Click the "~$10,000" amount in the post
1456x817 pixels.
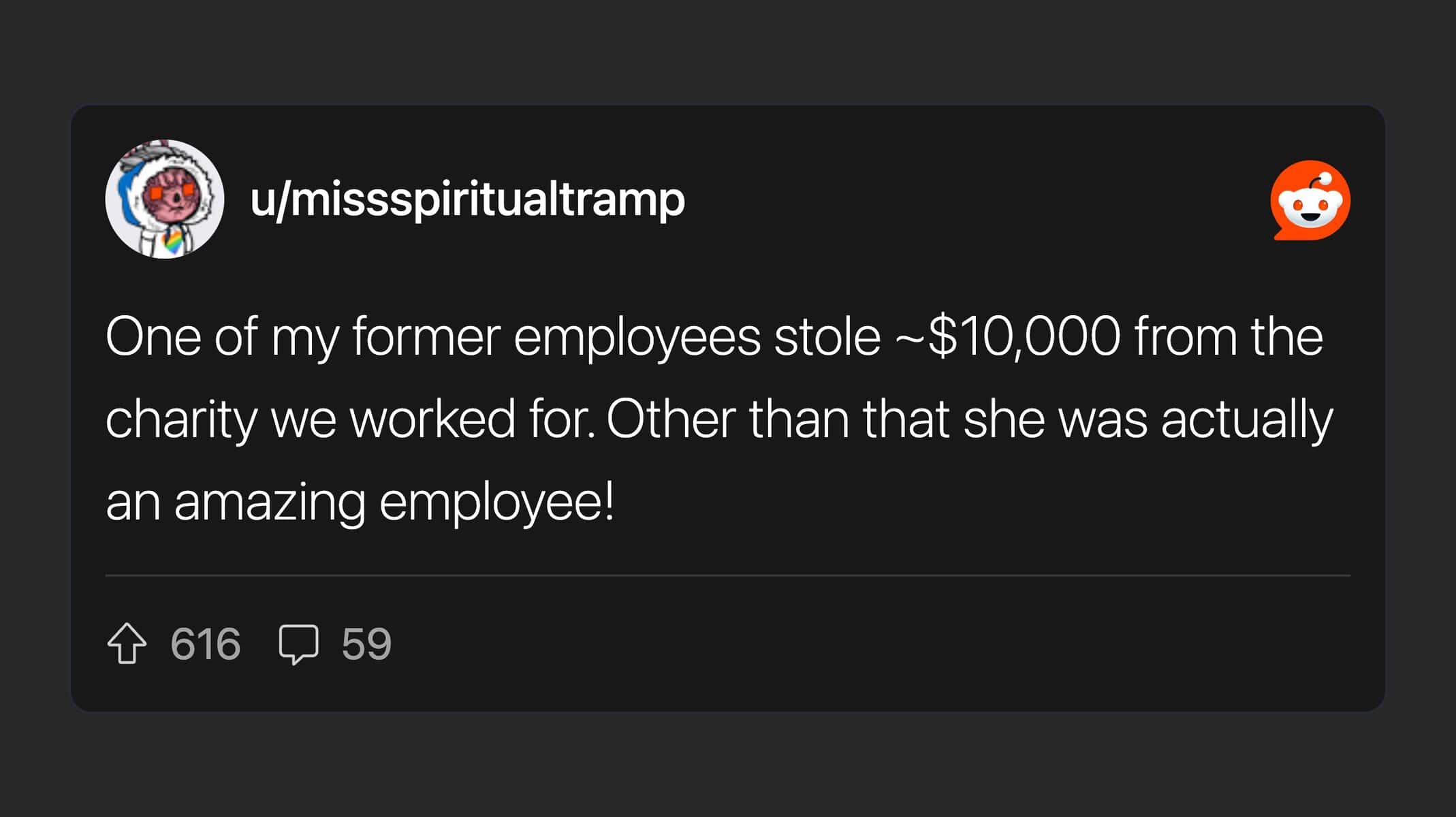(x=1007, y=336)
